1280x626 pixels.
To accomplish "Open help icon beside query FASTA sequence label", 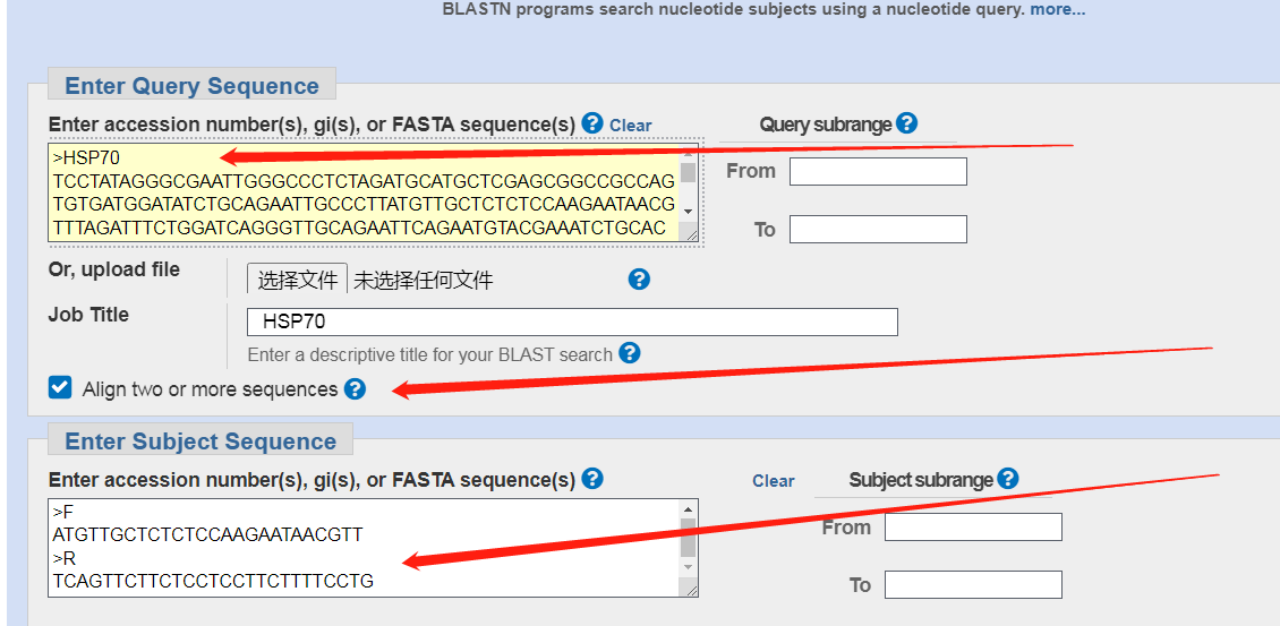I will tap(592, 123).
